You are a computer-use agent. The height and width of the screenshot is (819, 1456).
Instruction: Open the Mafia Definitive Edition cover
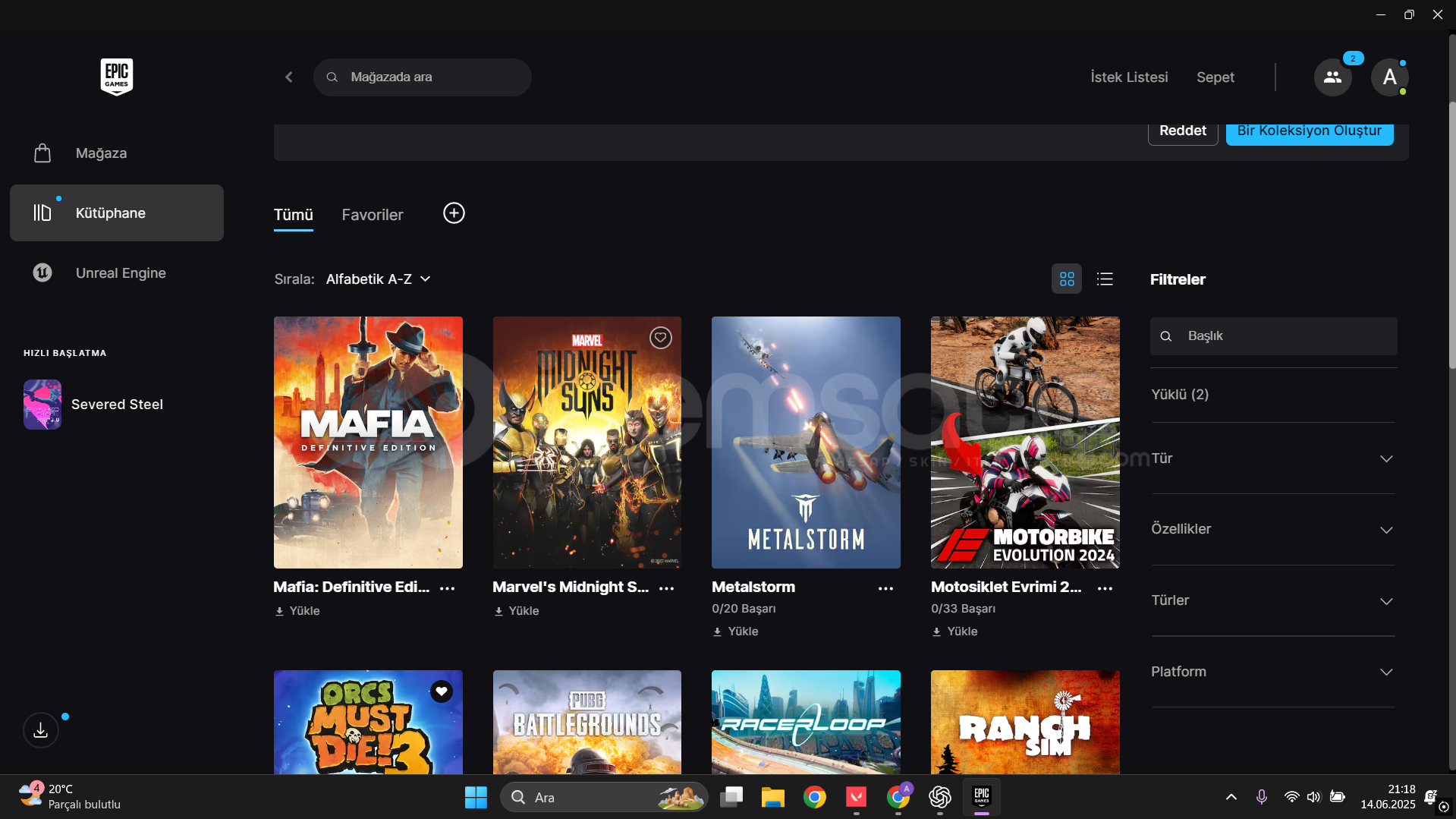tap(368, 443)
